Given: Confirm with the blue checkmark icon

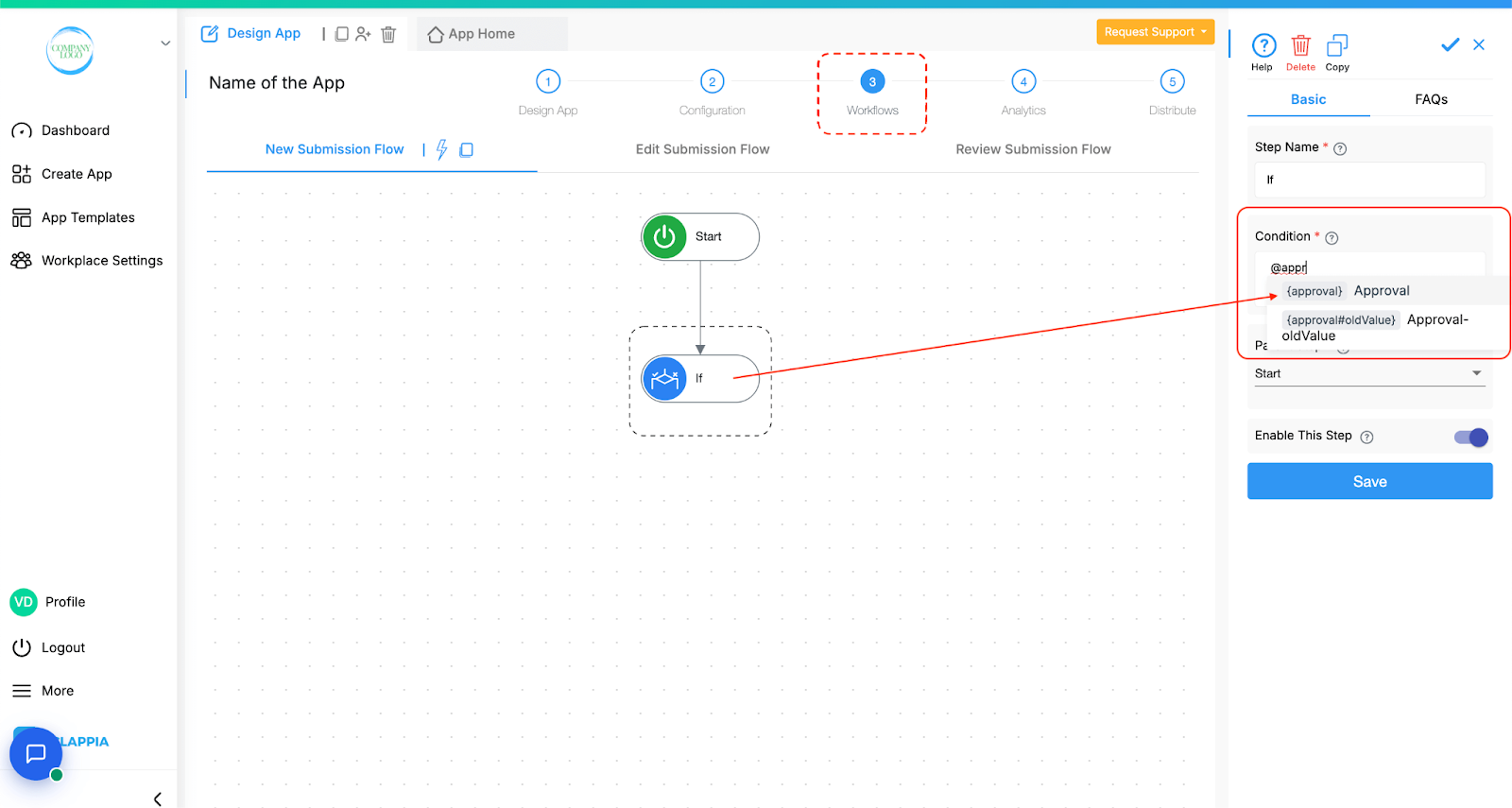Looking at the screenshot, I should pos(1450,44).
